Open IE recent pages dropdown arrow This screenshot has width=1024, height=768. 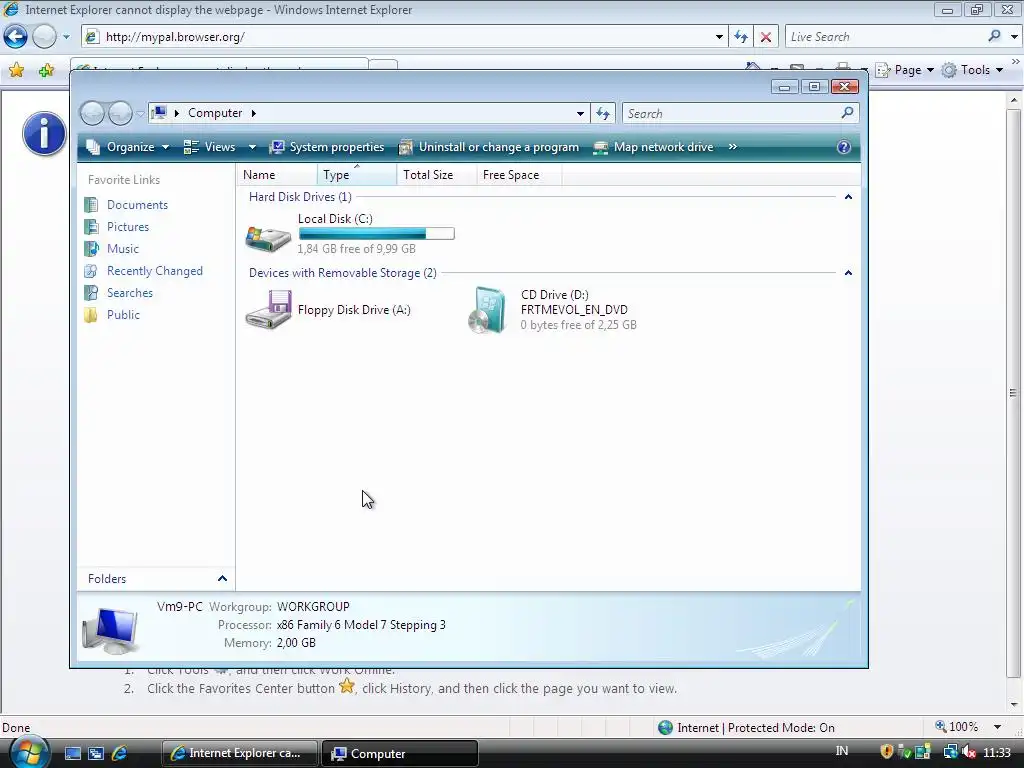pyautogui.click(x=66, y=37)
